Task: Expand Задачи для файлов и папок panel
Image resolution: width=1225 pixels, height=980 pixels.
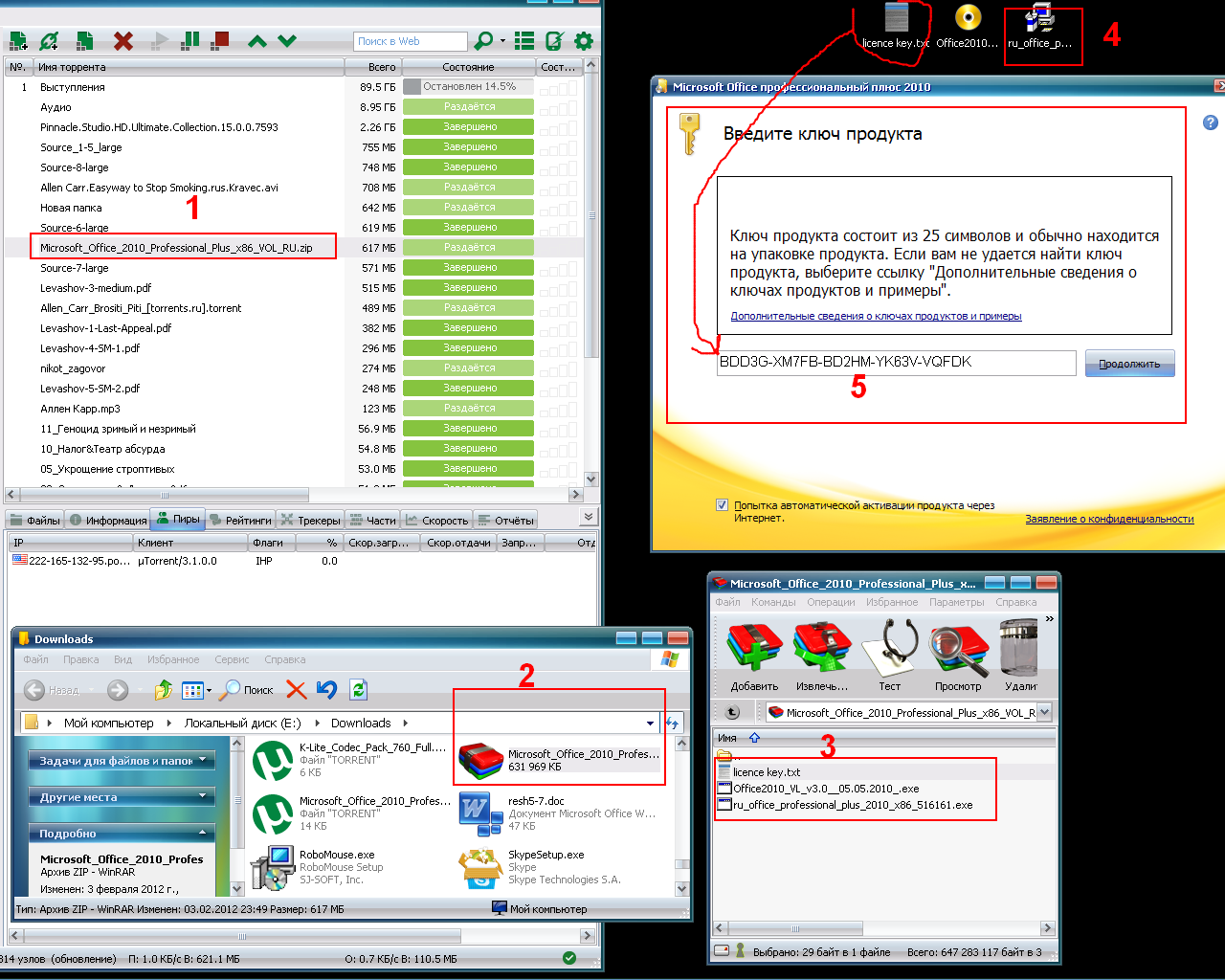Action: [x=122, y=761]
